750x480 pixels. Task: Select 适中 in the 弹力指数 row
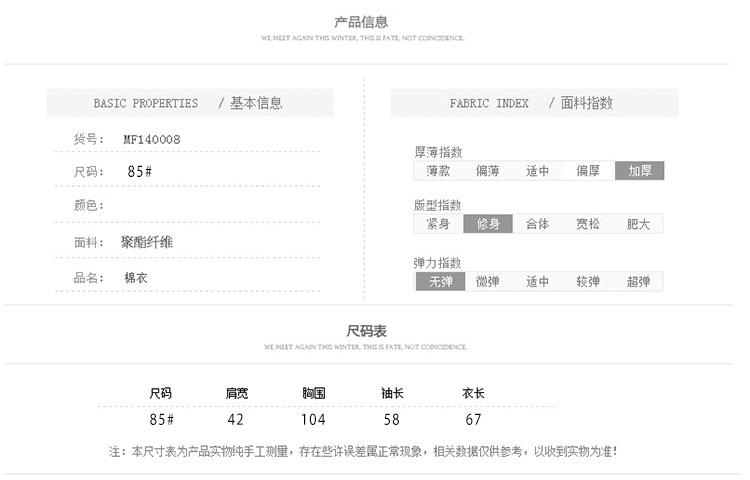(x=538, y=282)
